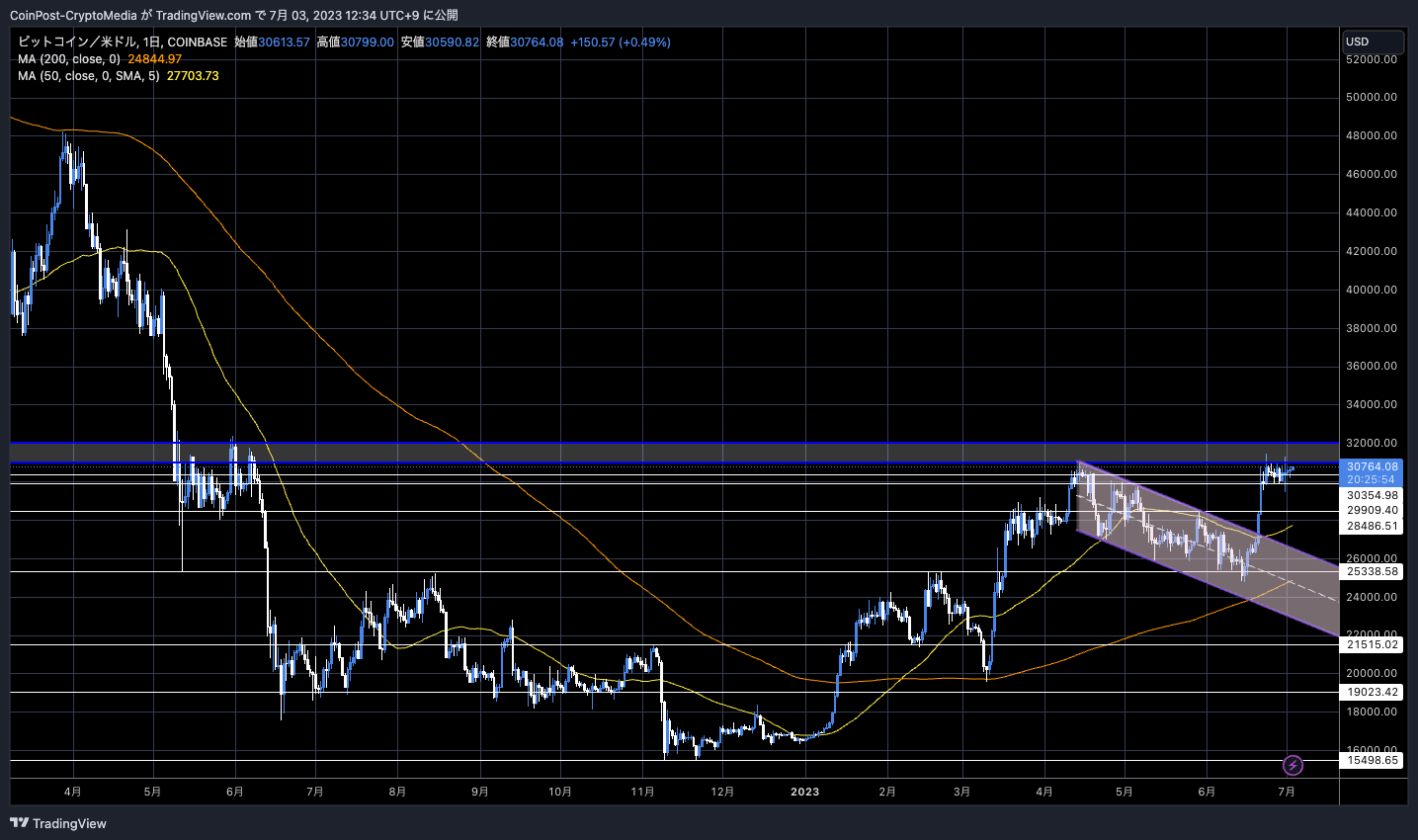The height and width of the screenshot is (840, 1418).
Task: Click the 28486.51 price line label
Action: [x=1373, y=527]
